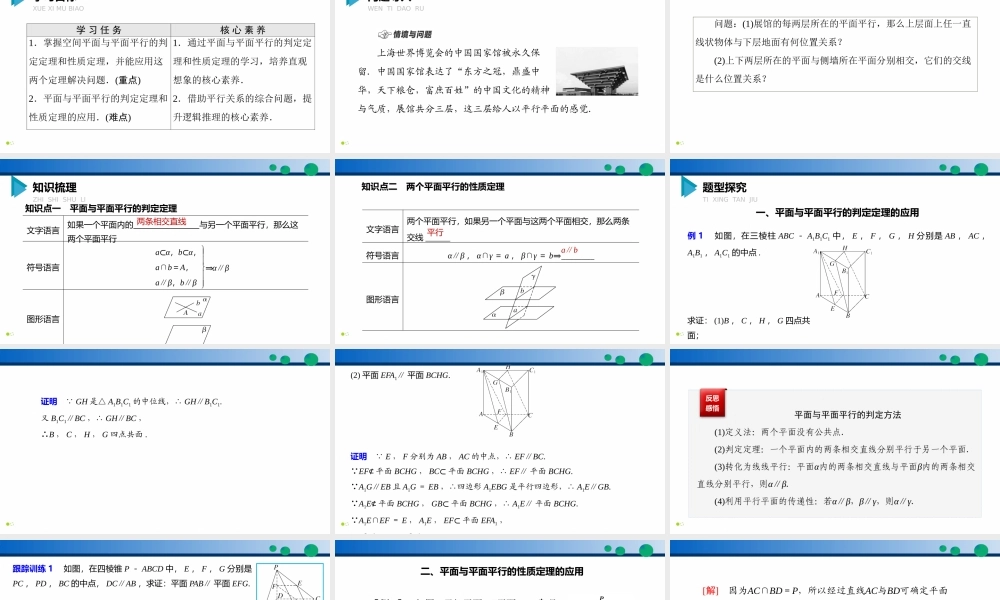Click the 例1 example label
The height and width of the screenshot is (600, 1000).
coord(695,235)
